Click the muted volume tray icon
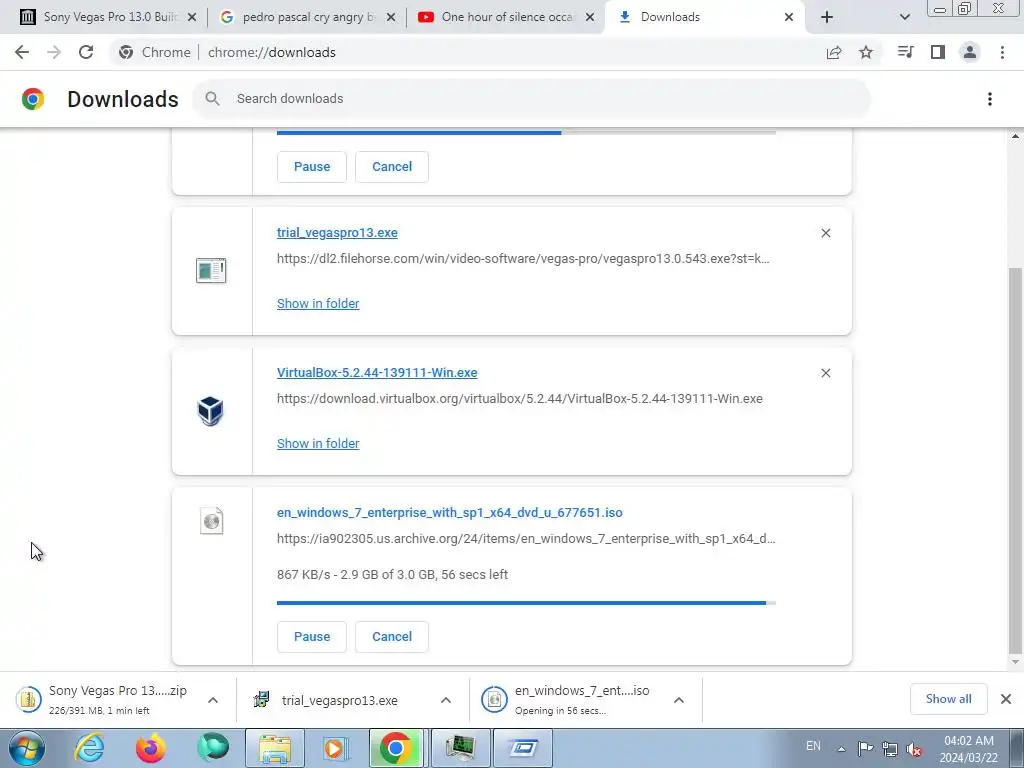 coord(914,749)
